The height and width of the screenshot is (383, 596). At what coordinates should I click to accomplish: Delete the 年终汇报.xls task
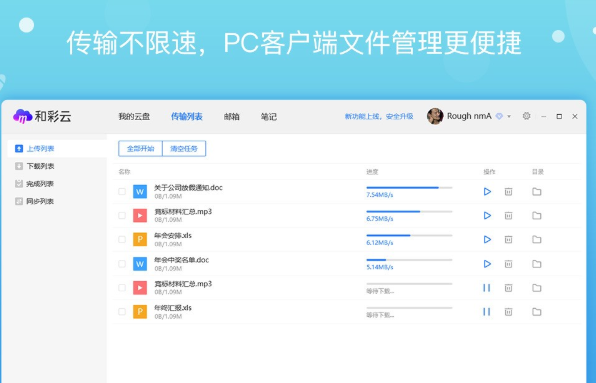[x=508, y=312]
